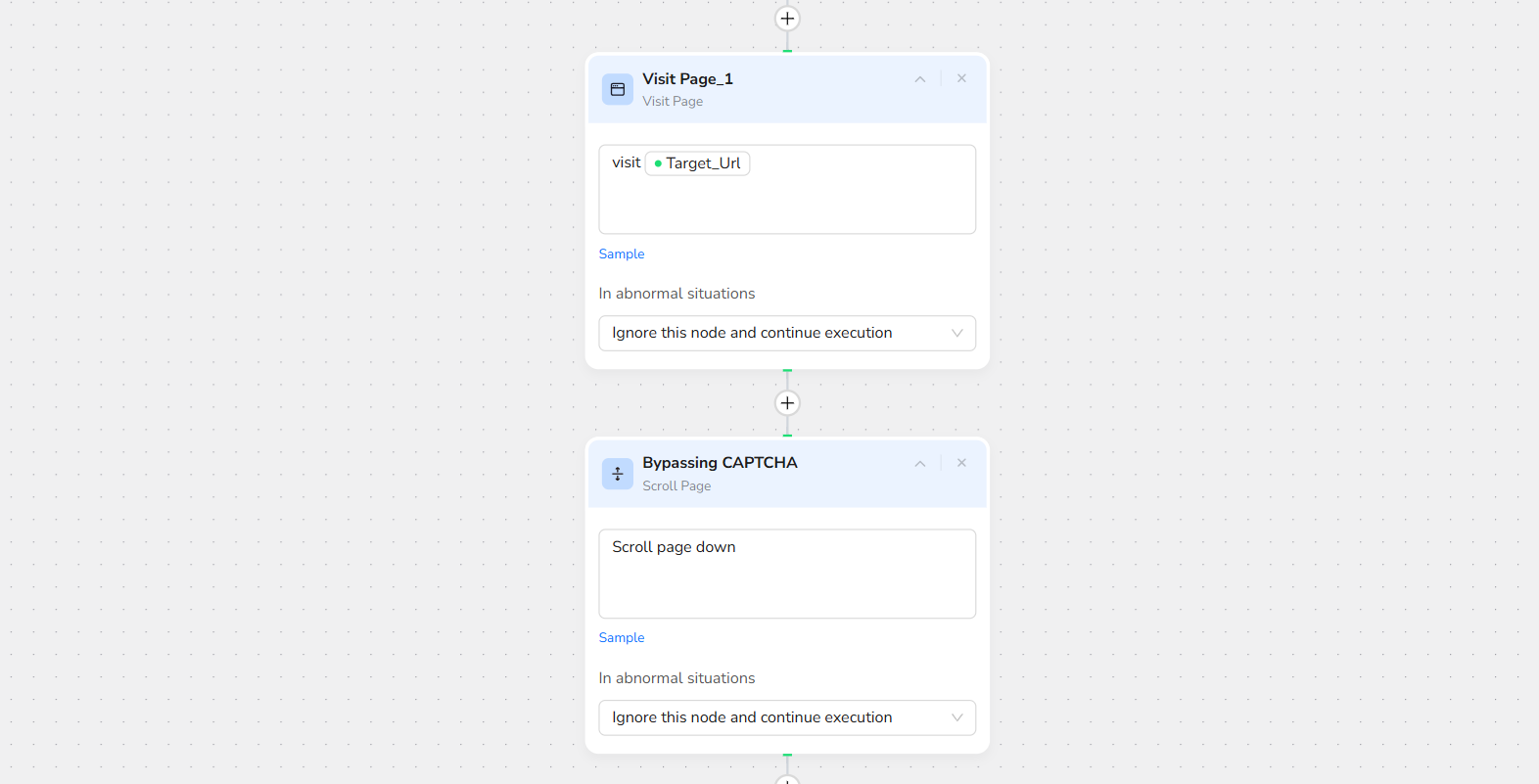This screenshot has height=784, width=1539.
Task: Remove the Bypassing CAPTCHA node
Action: (961, 463)
